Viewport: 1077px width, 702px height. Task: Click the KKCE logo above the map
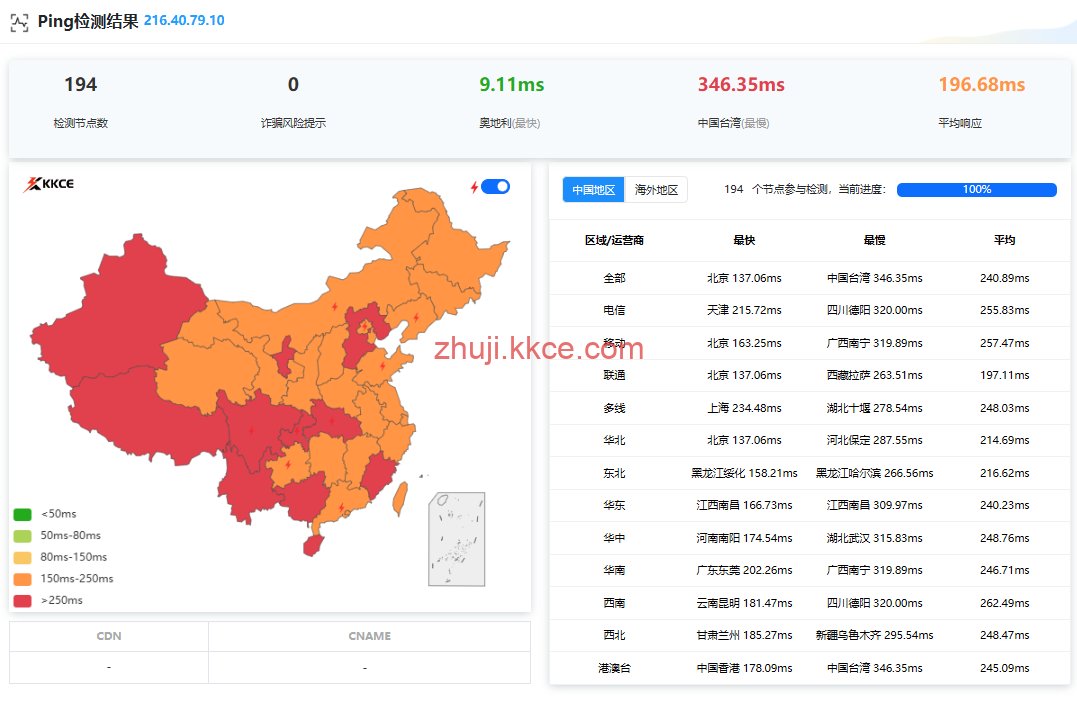click(49, 184)
